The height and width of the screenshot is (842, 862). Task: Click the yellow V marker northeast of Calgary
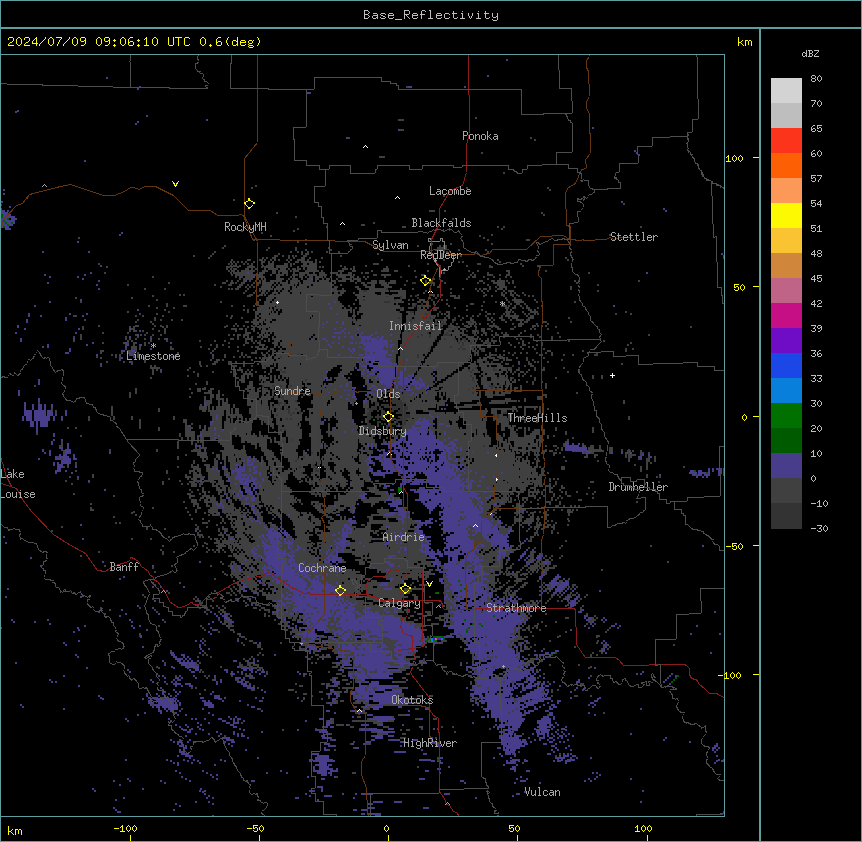(429, 584)
